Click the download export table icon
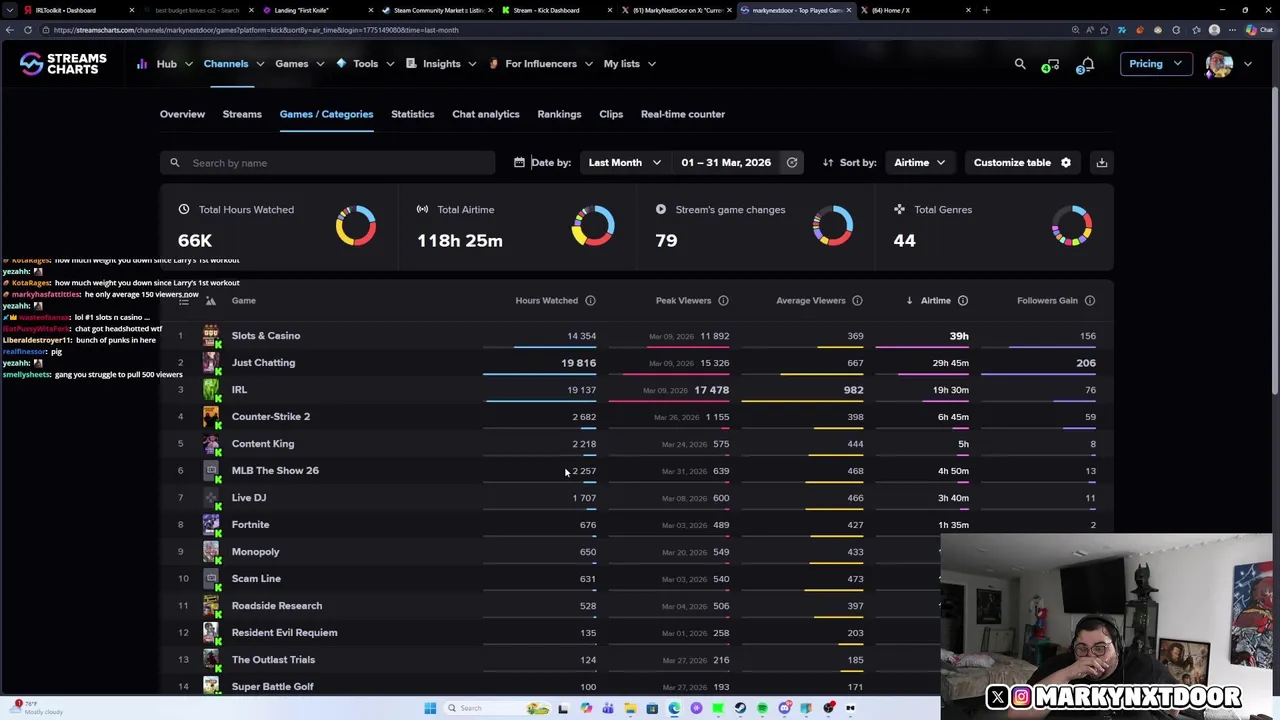The width and height of the screenshot is (1280, 720). pos(1101,162)
